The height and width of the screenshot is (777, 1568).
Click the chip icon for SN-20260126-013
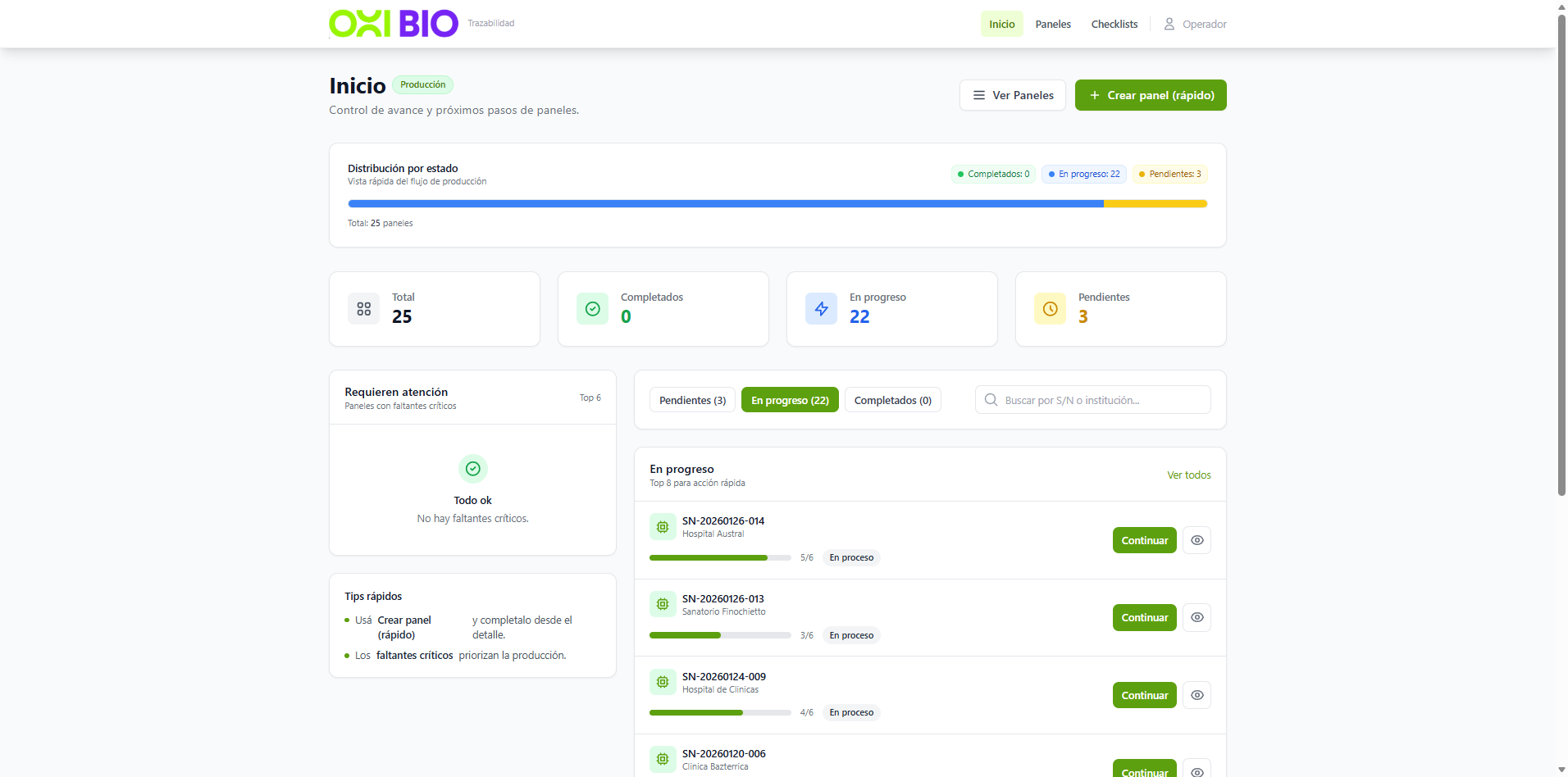coord(663,604)
